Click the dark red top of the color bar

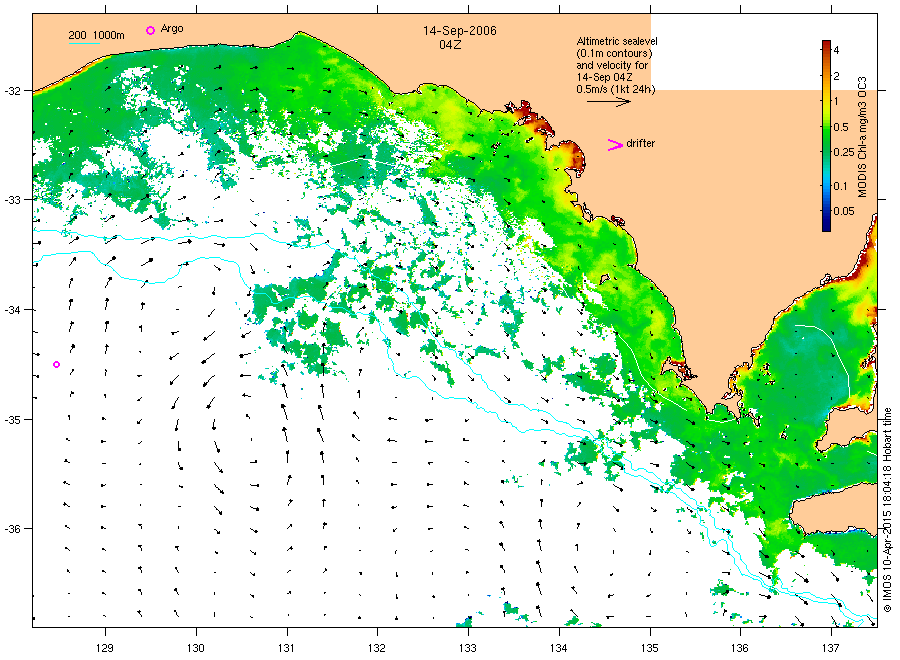click(x=826, y=45)
